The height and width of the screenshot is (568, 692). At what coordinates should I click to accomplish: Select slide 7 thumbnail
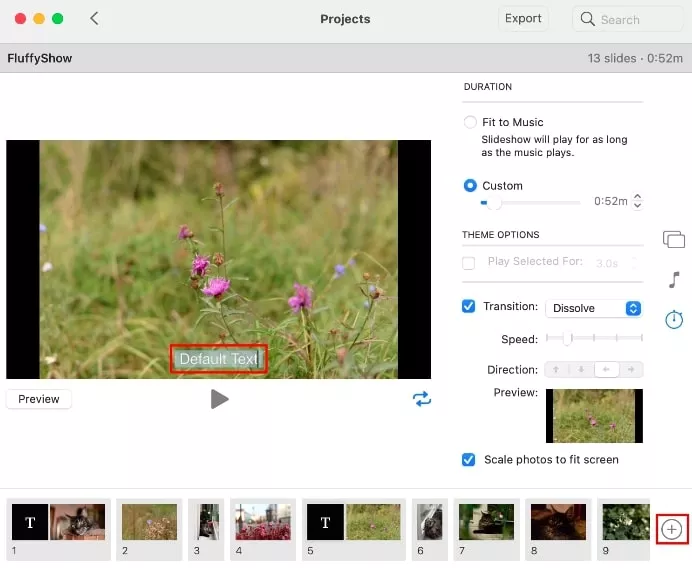[486, 522]
